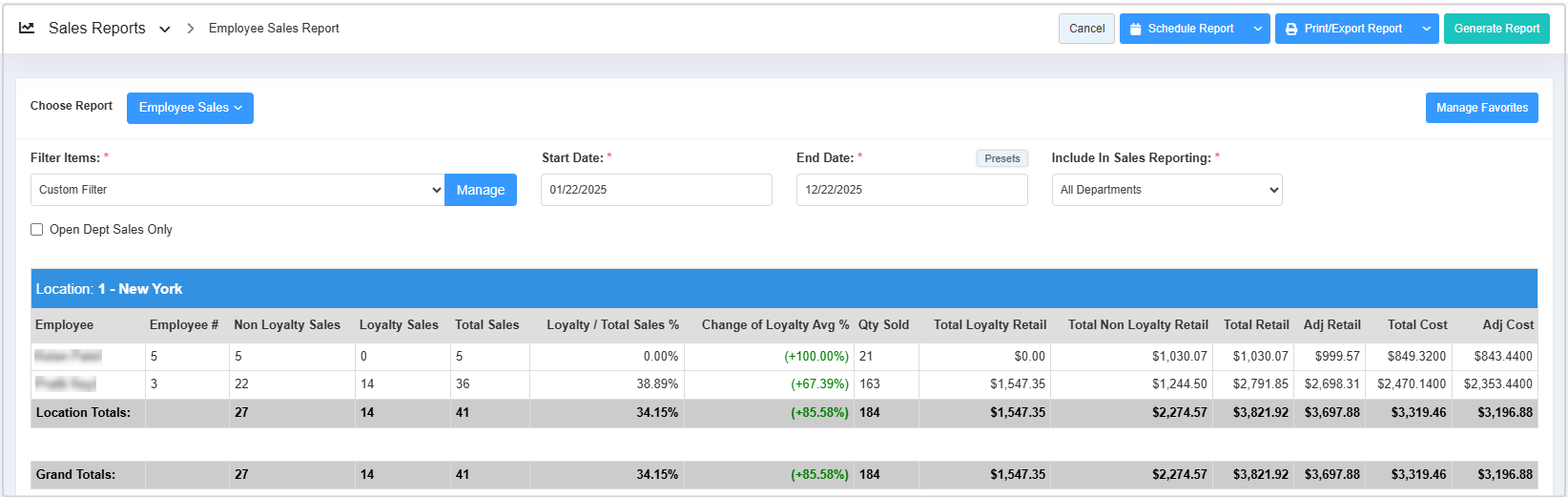Enable the Open Dept Sales Only checkbox

click(x=37, y=230)
